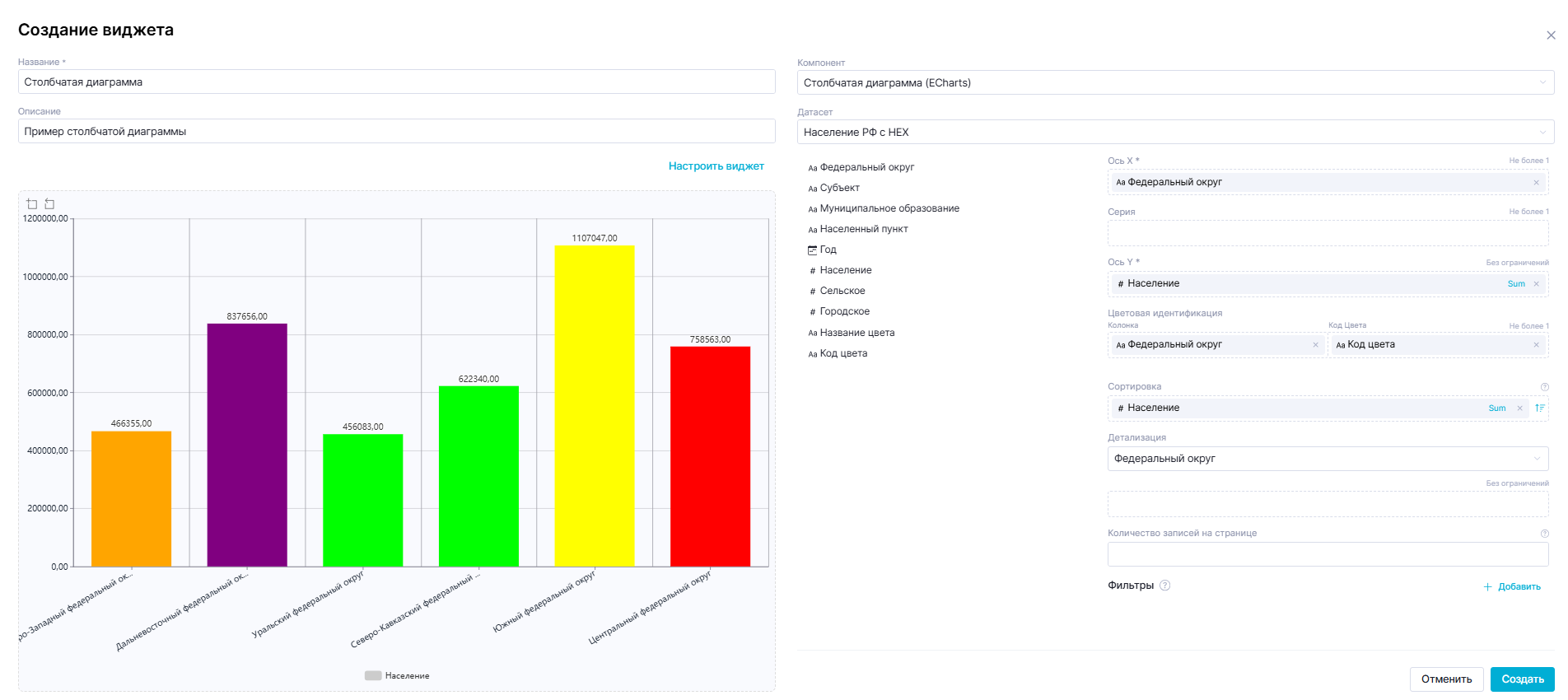Select the Муниципальное образование dataset field
1568x700 pixels.
(889, 208)
